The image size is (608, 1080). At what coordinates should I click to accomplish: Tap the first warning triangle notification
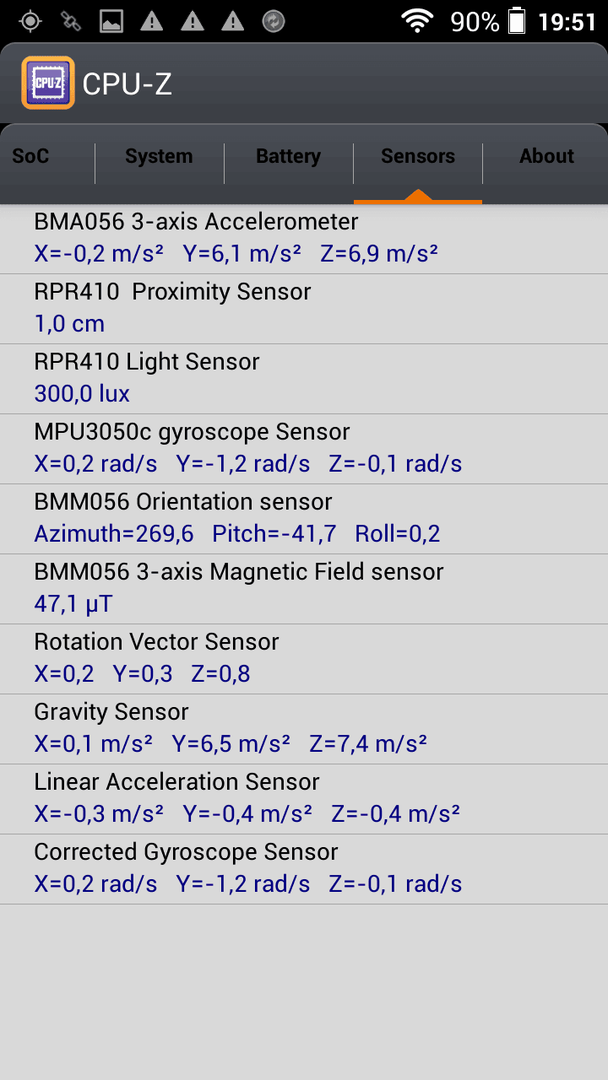(151, 21)
